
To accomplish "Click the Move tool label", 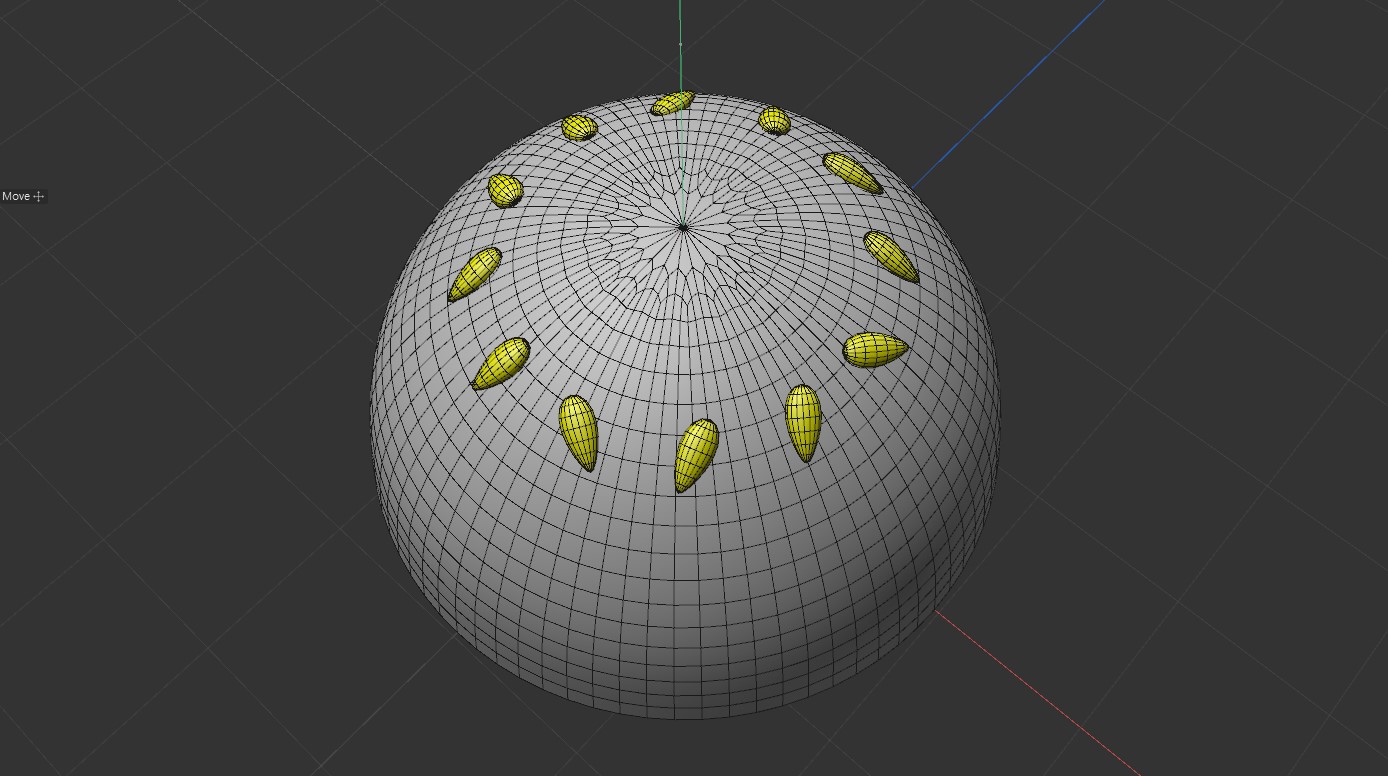I will 16,197.
